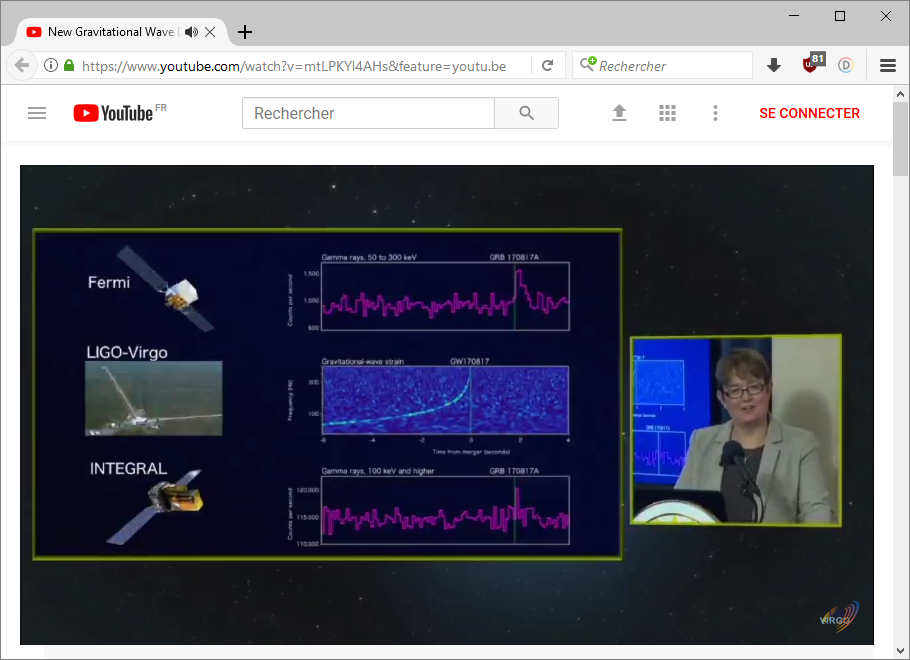
Task: Open the YouTube apps grid
Action: [x=668, y=113]
